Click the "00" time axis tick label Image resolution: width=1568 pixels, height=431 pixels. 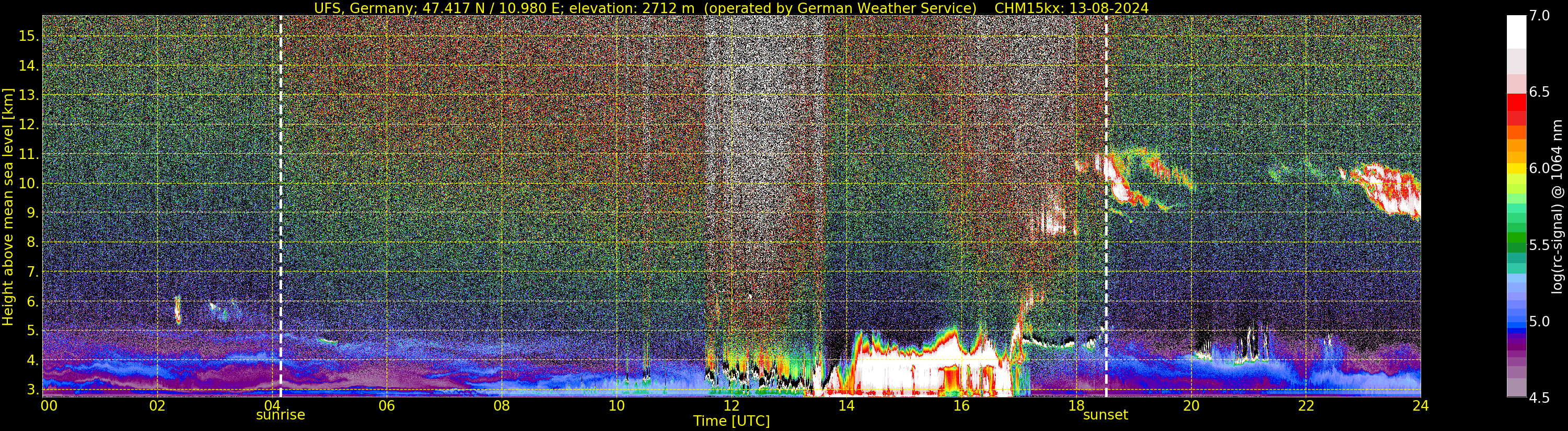[49, 406]
